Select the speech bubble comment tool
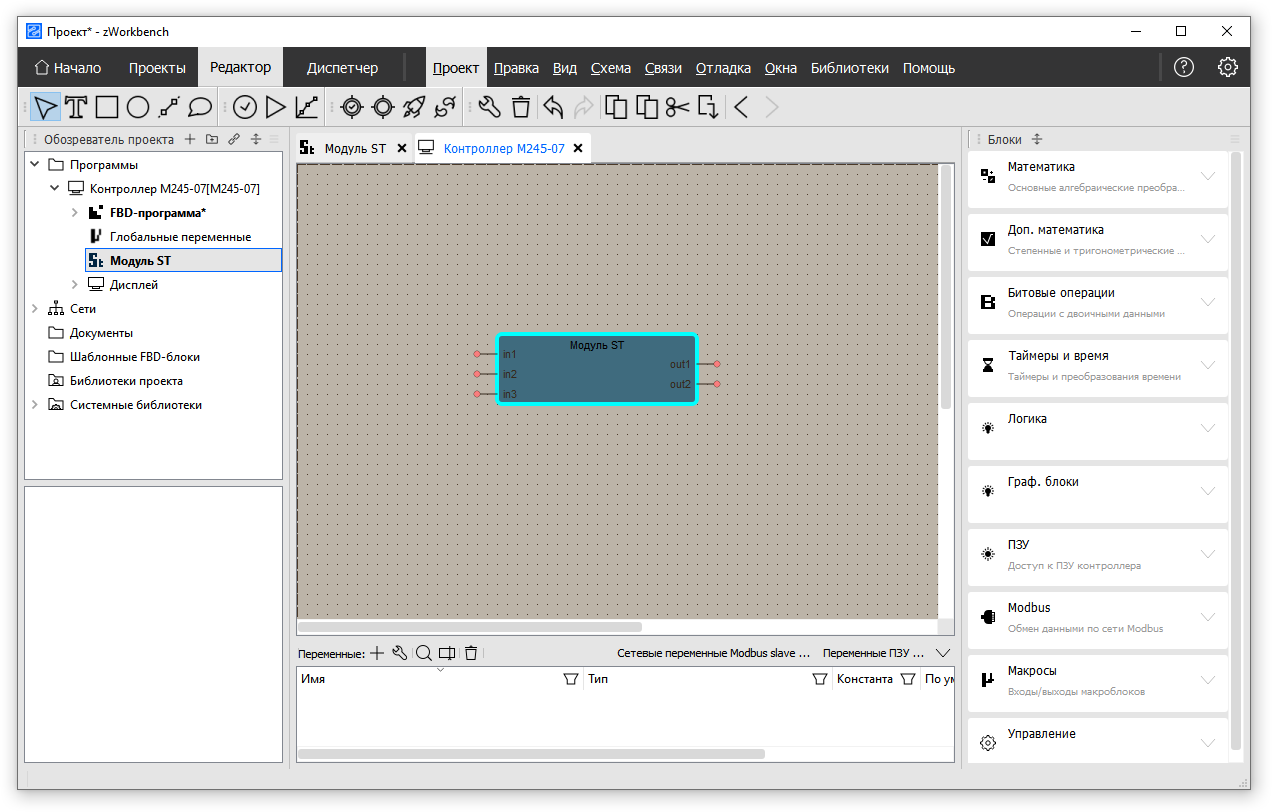The height and width of the screenshot is (812, 1272). pyautogui.click(x=200, y=107)
